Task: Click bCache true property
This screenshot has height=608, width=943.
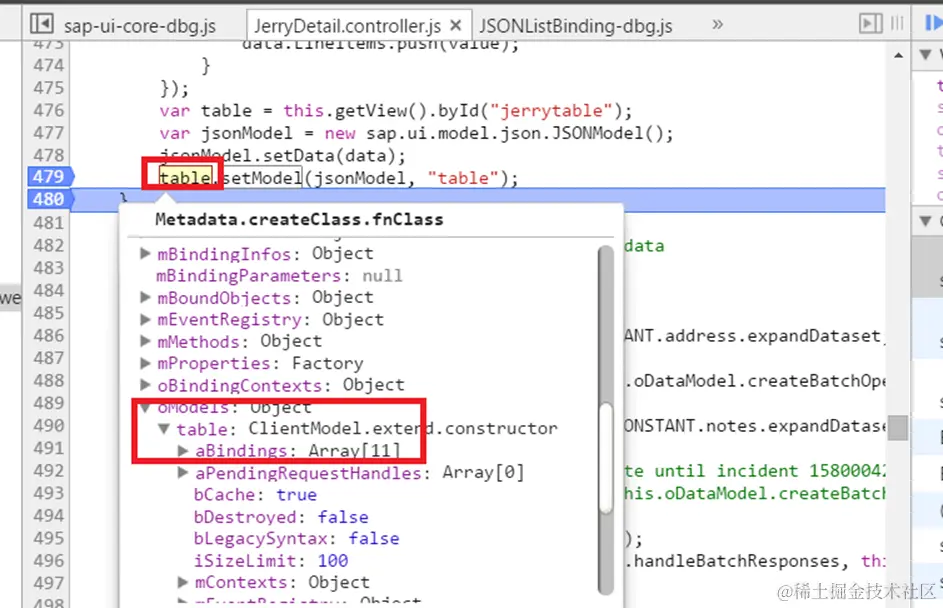Action: tap(255, 494)
